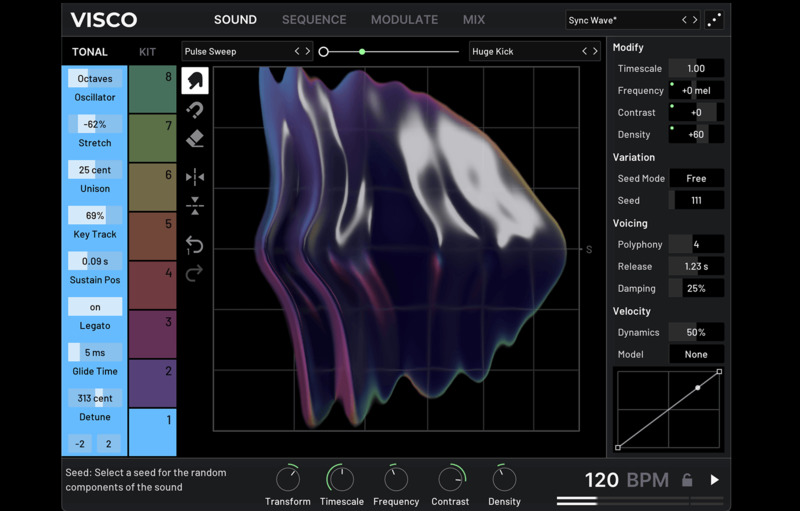Toggle Legato on switch
The width and height of the screenshot is (800, 511).
[95, 307]
